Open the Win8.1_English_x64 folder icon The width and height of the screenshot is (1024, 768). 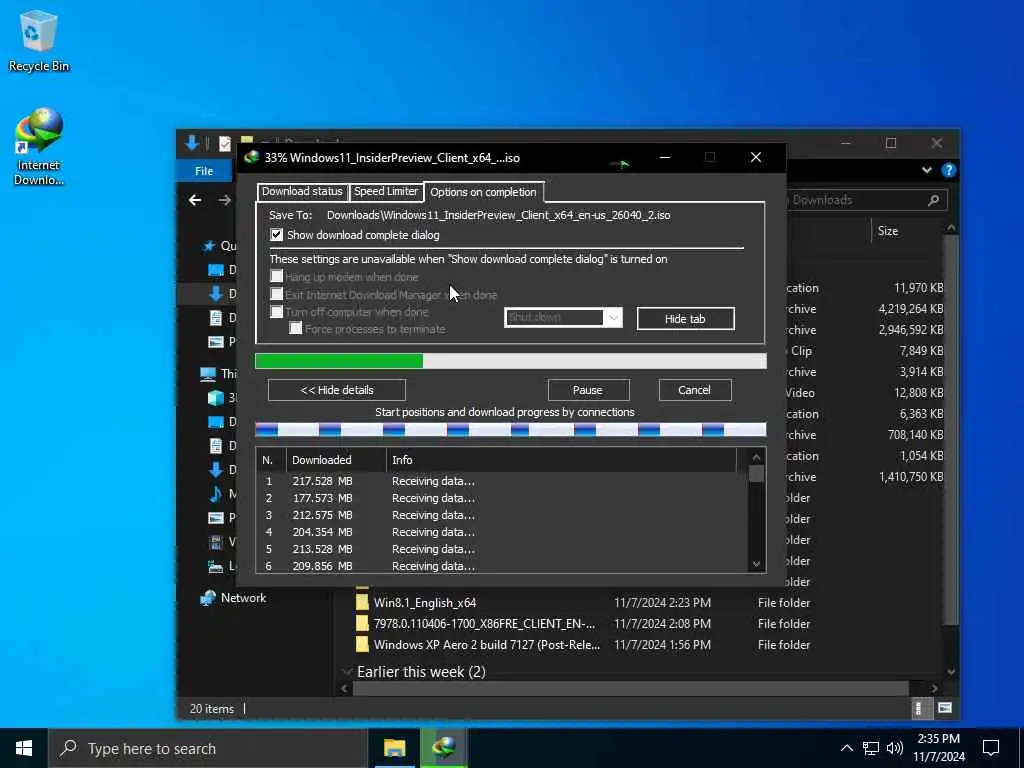click(362, 602)
